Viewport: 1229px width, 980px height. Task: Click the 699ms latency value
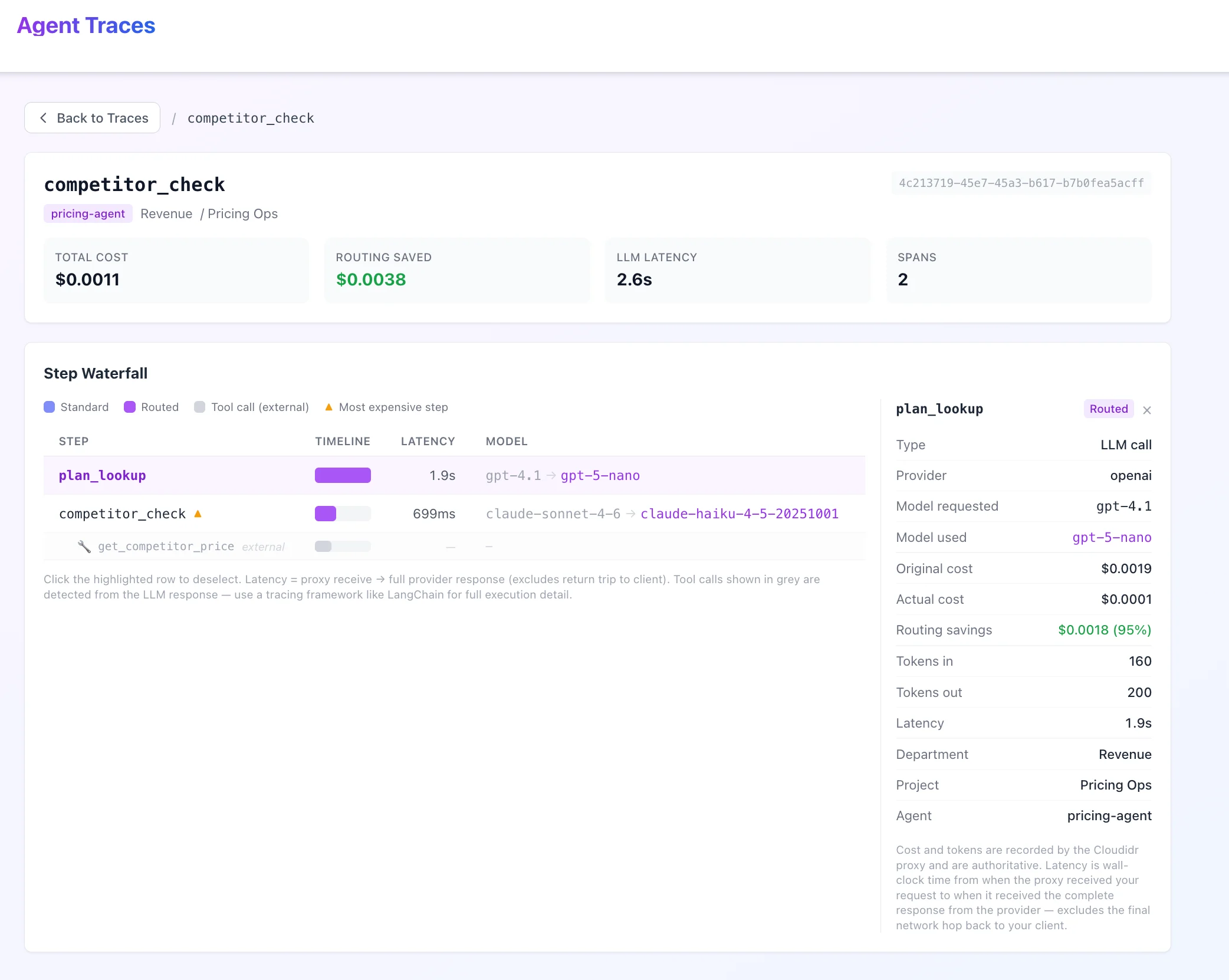point(434,514)
